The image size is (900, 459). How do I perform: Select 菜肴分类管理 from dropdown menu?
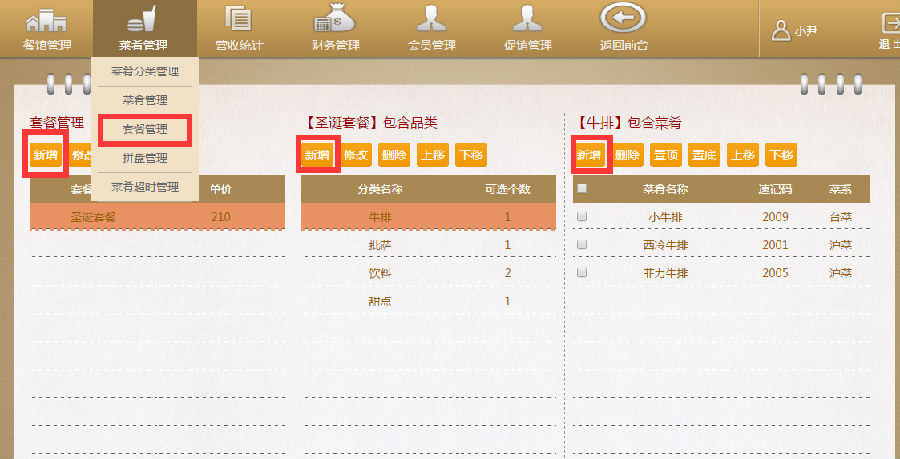(145, 72)
